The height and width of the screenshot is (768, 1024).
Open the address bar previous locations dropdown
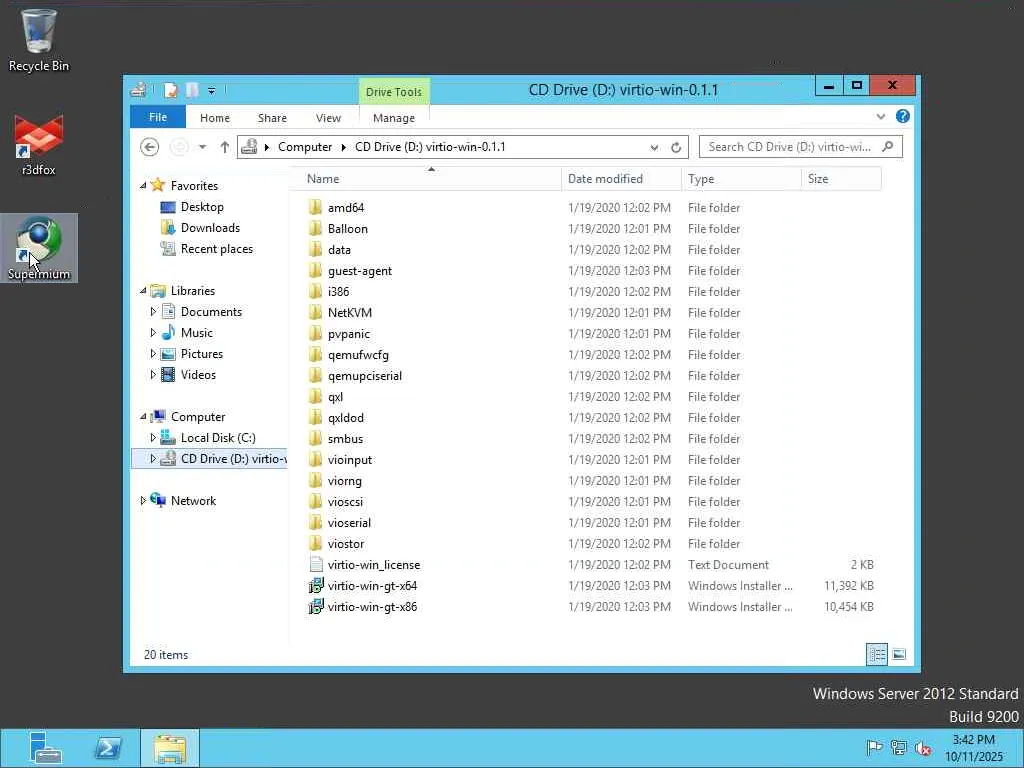coord(654,148)
